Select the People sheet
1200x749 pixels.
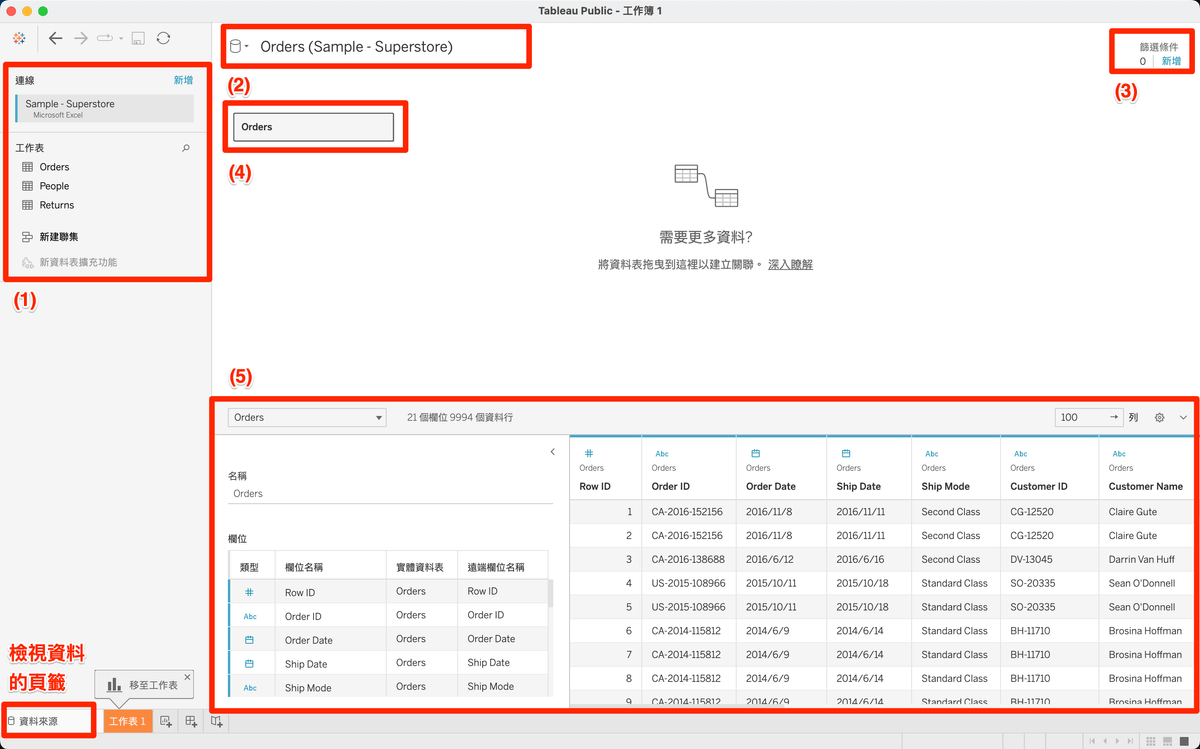point(55,186)
